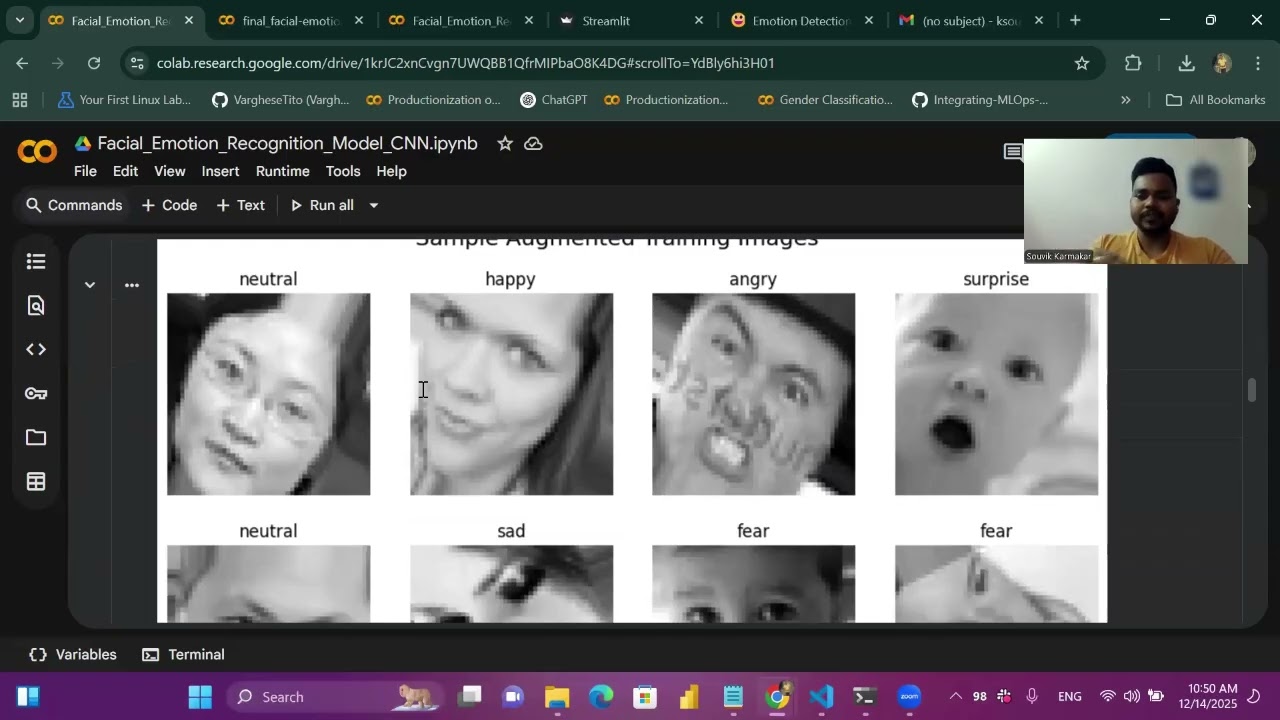Open the Runtime menu

282,172
